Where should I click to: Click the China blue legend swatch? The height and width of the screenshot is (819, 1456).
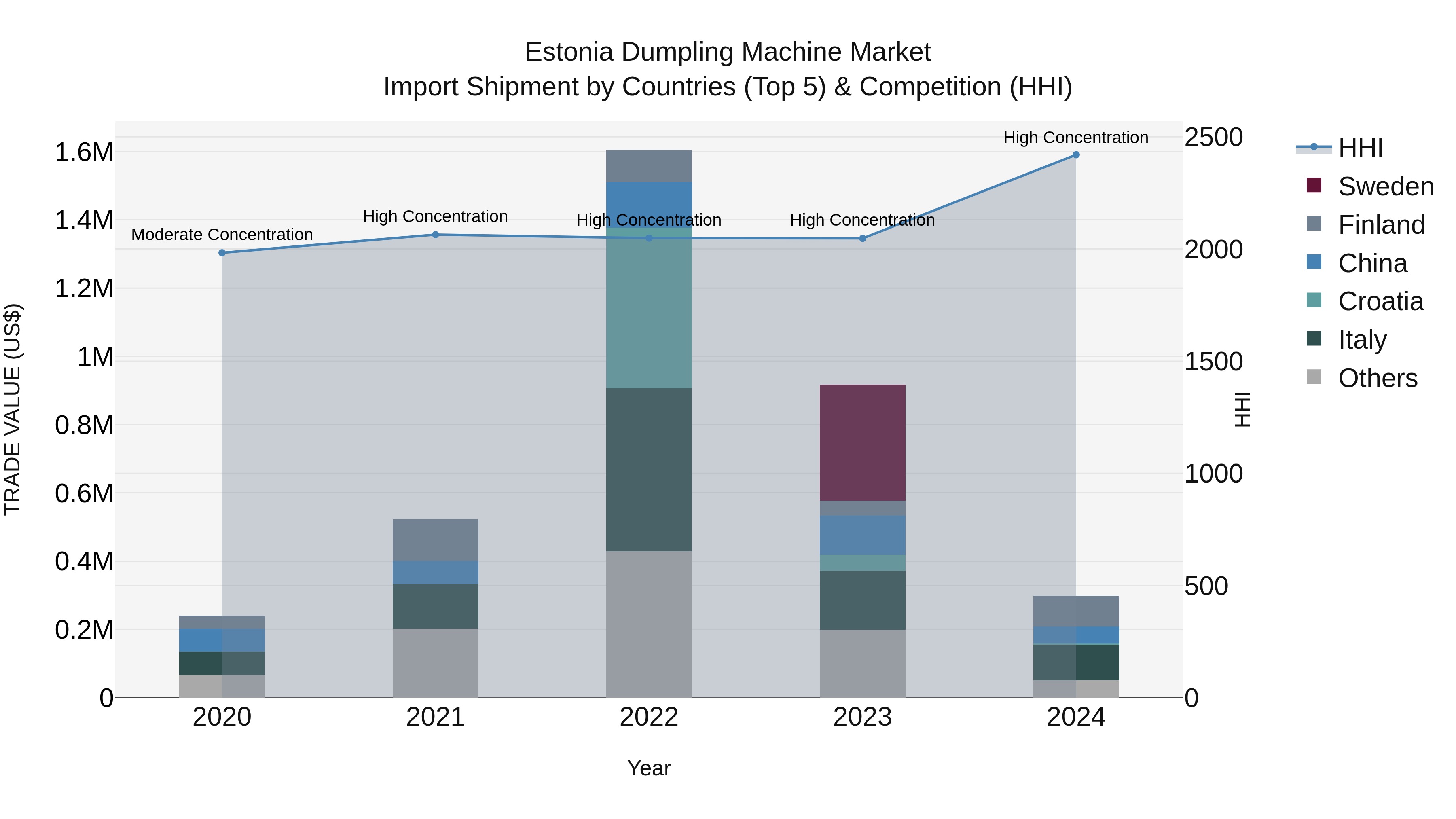pos(1314,262)
